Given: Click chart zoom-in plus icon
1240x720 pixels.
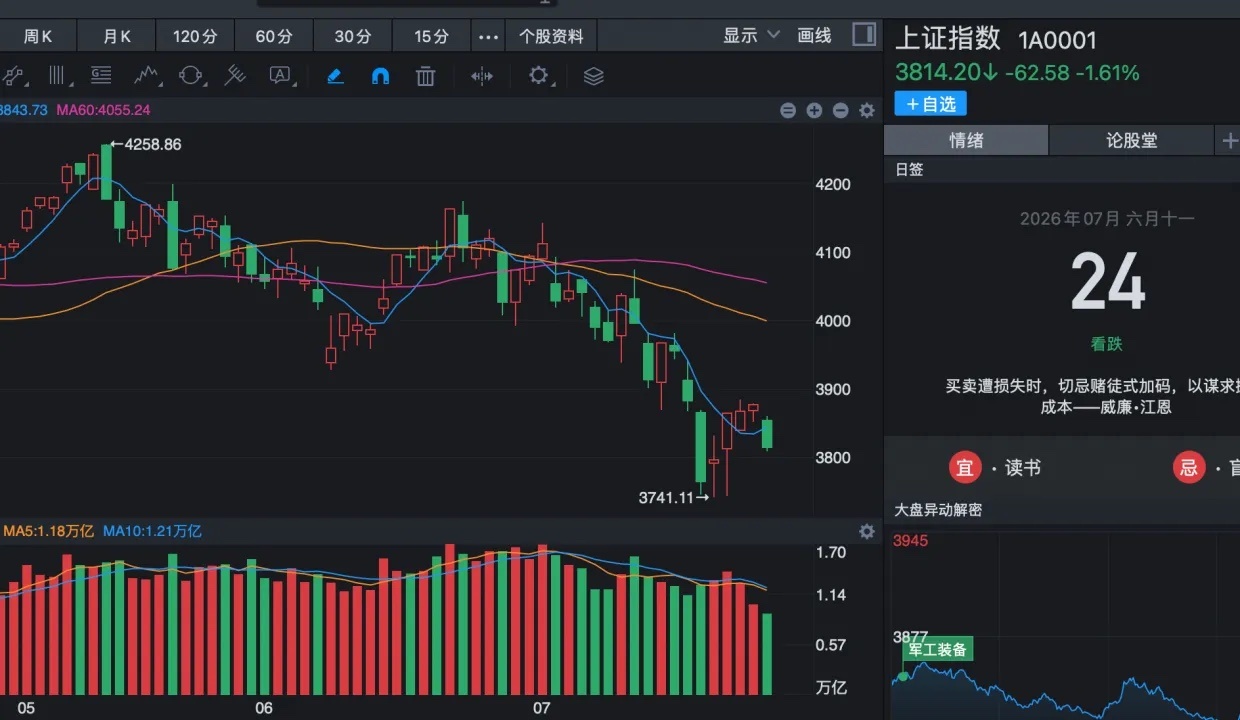Looking at the screenshot, I should coord(814,111).
